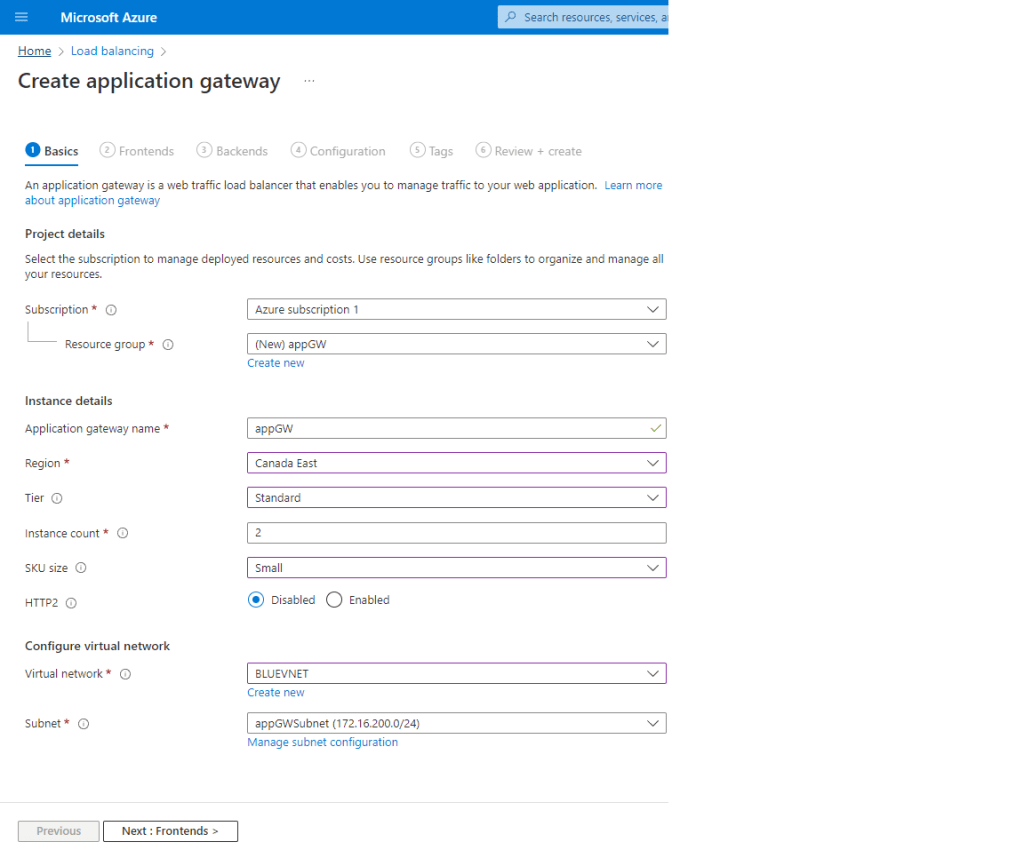Click the Subscription info icon
The width and height of the screenshot is (1024, 858).
111,310
